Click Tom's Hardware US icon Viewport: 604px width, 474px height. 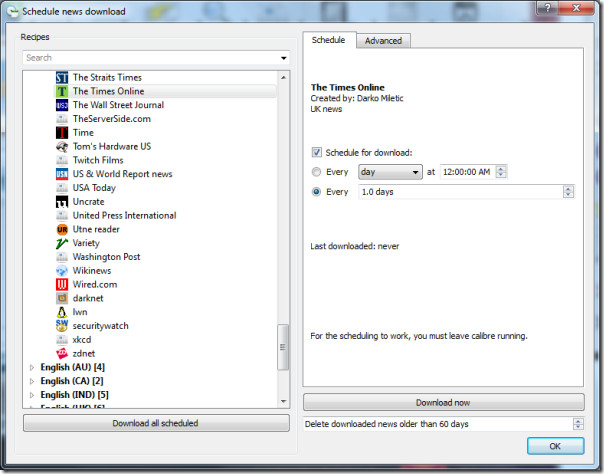pyautogui.click(x=62, y=146)
